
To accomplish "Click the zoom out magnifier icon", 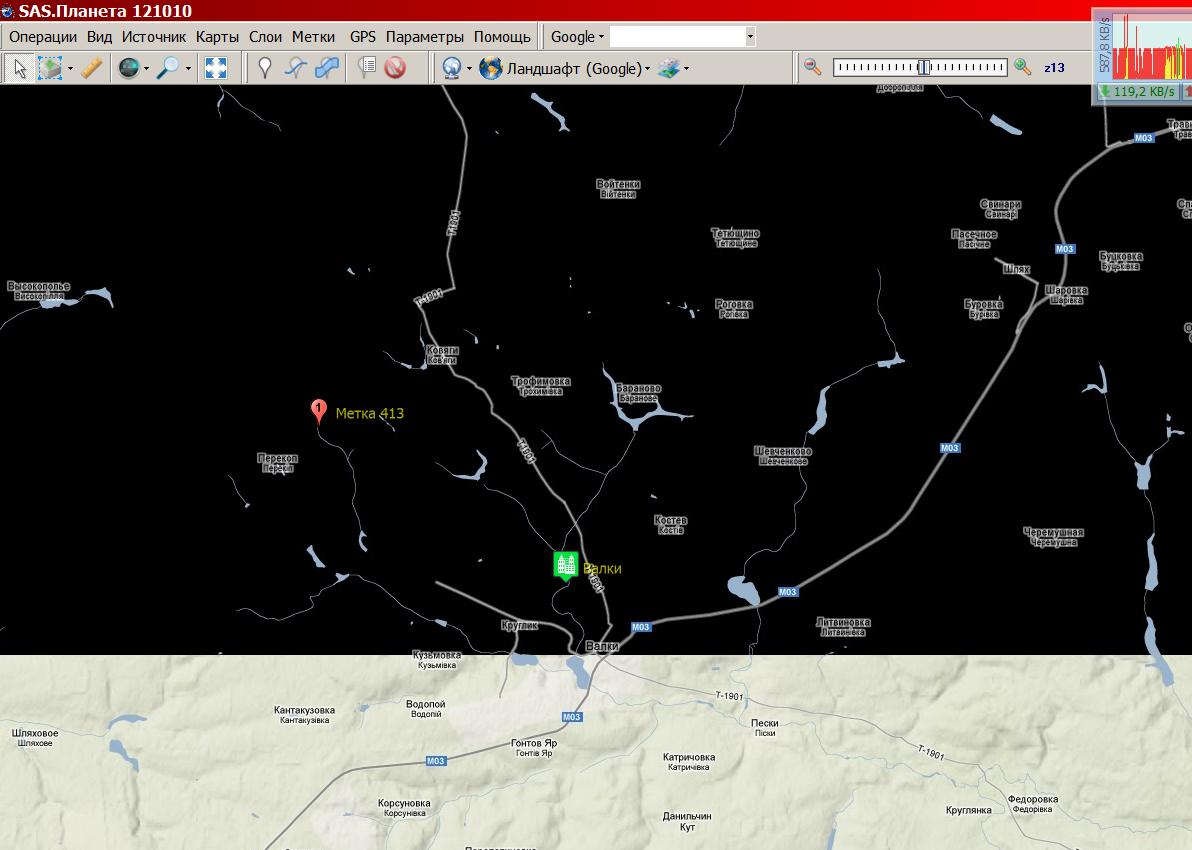I will coord(813,67).
